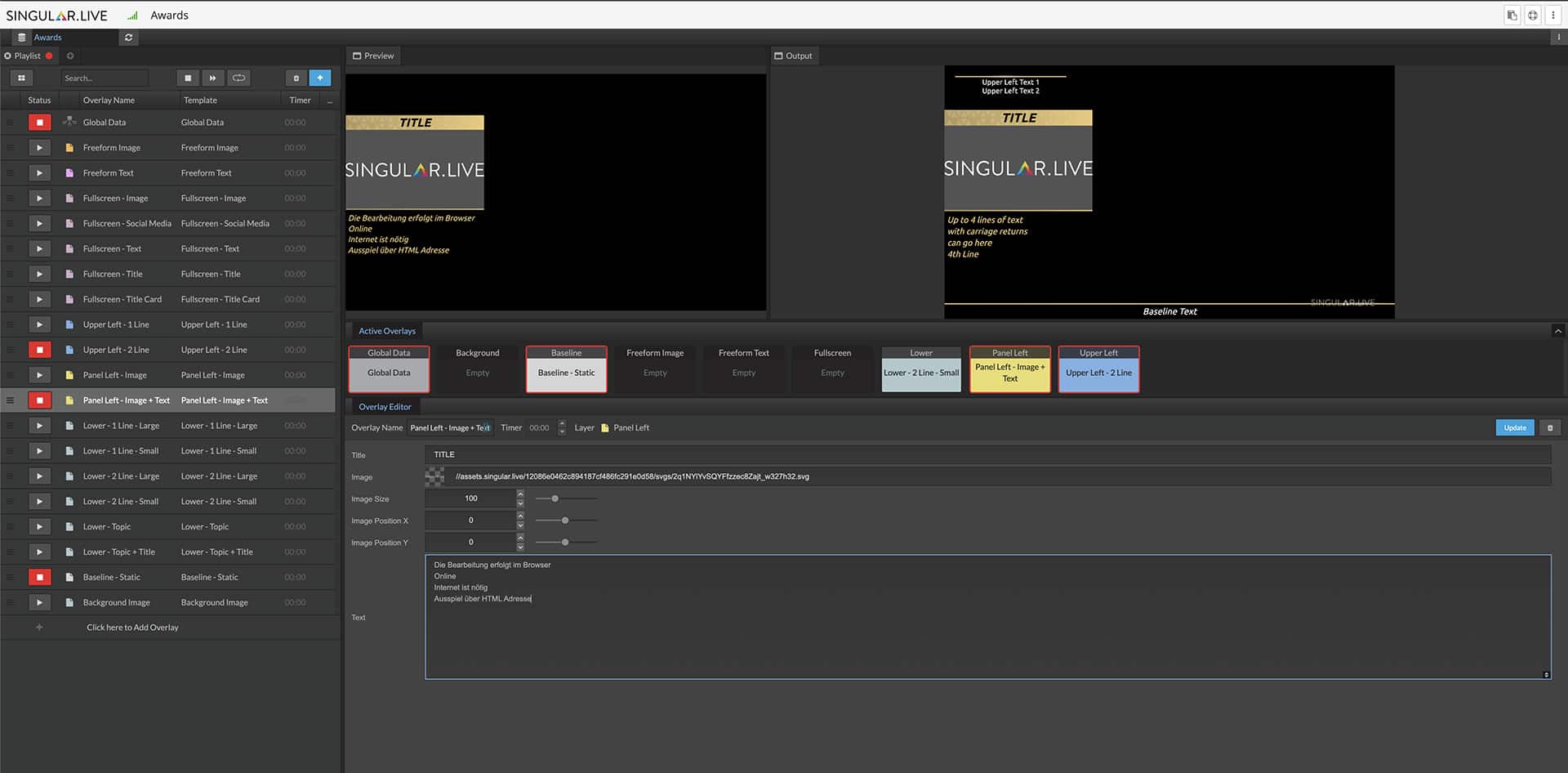
Task: Click the playlist Search field
Action: tap(104, 78)
